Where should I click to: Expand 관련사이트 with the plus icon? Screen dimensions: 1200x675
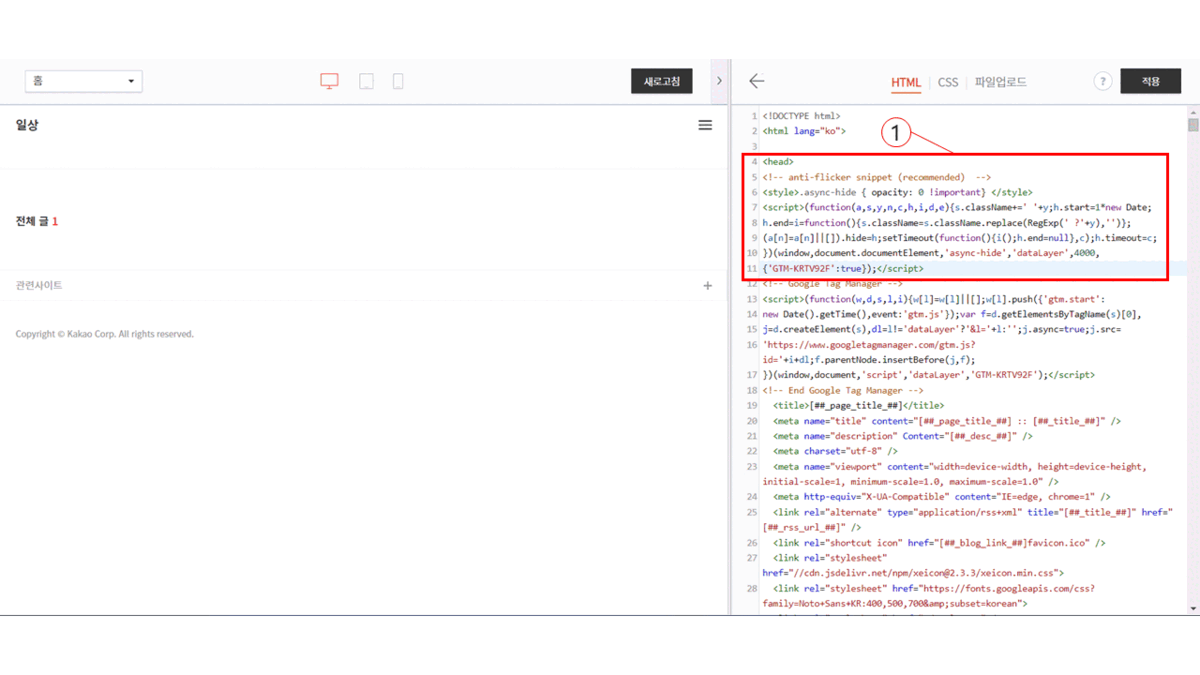point(708,286)
